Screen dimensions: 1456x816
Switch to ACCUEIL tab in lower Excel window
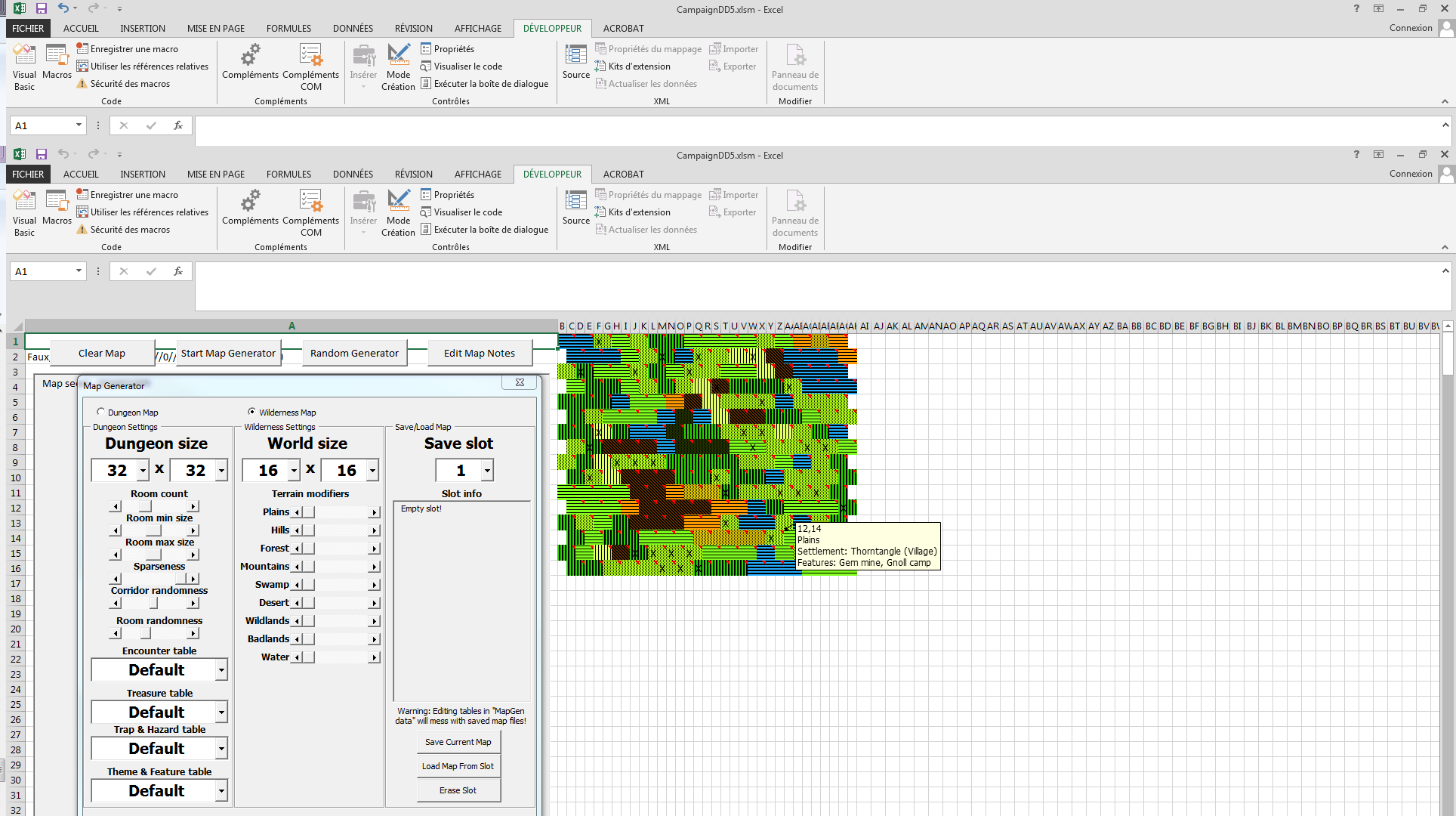pos(81,174)
